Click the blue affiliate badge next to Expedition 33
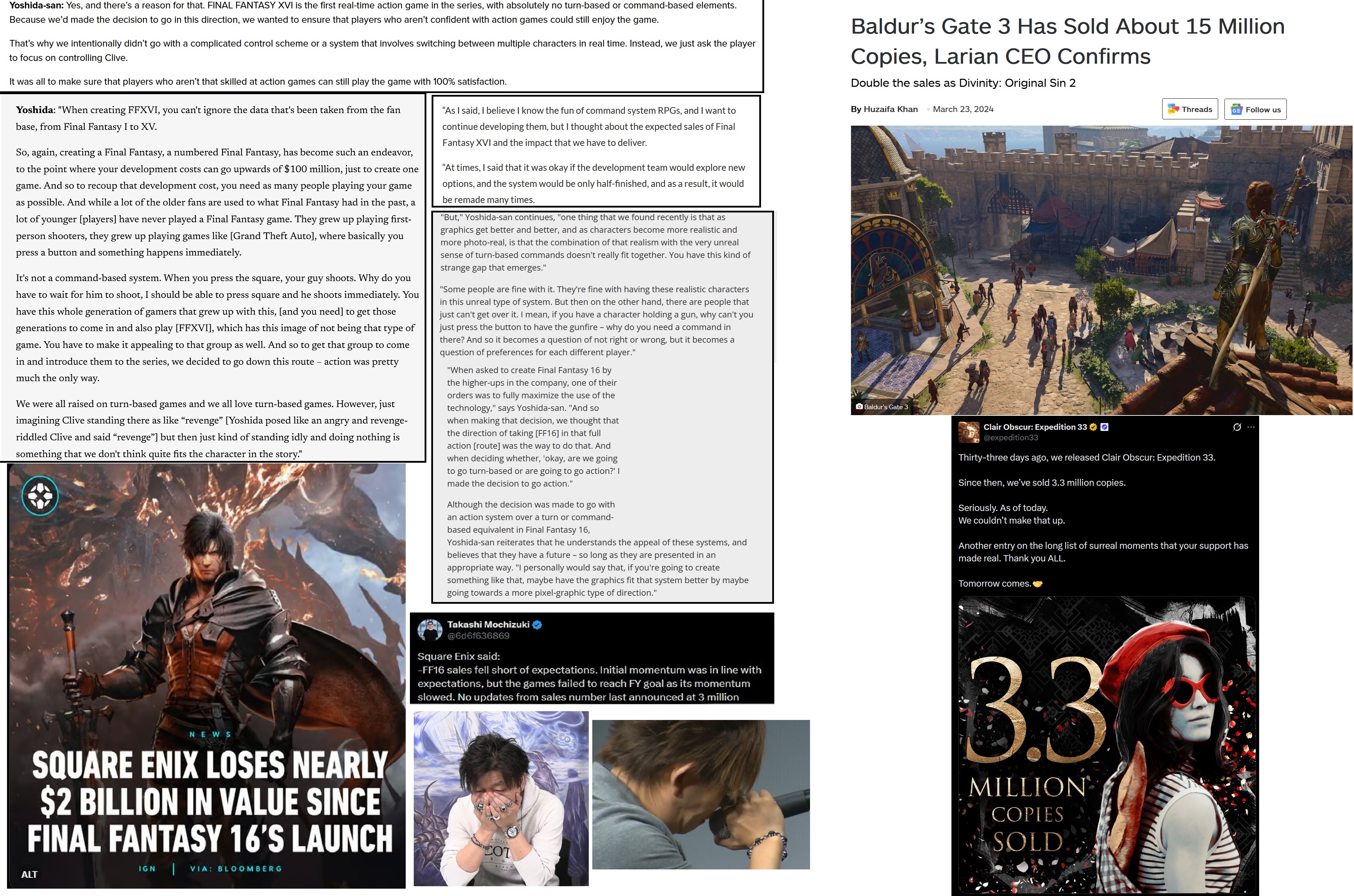 pos(1104,427)
